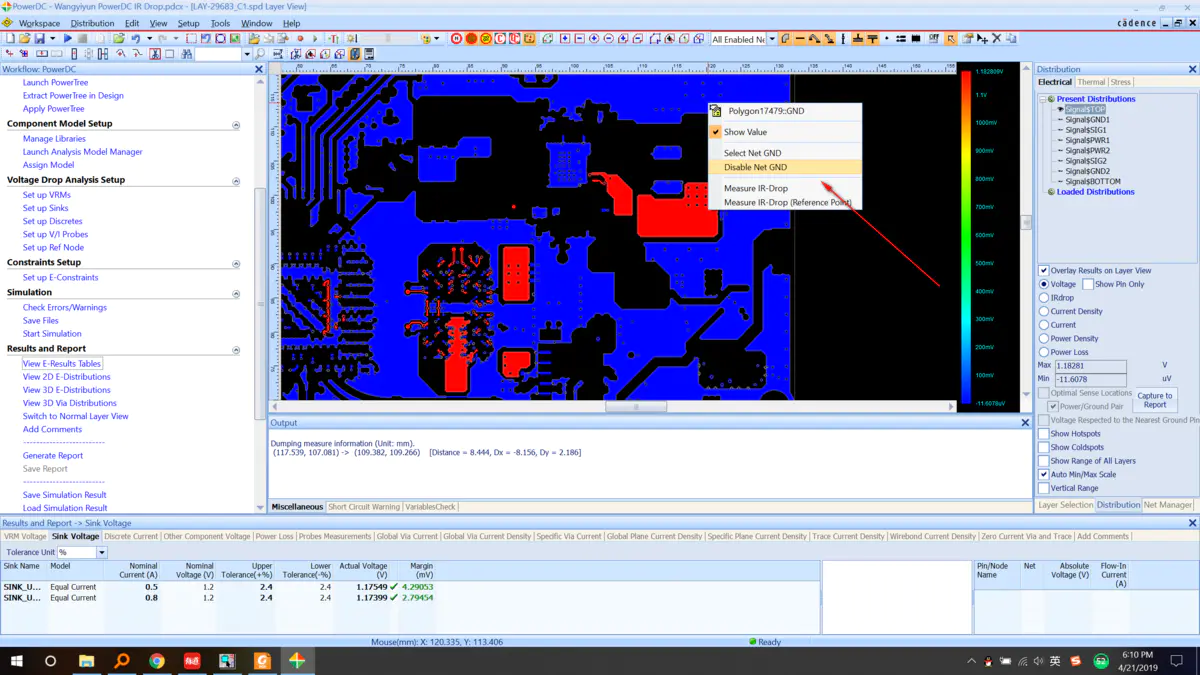Click the 'OFF' toolbar icon

(934, 39)
